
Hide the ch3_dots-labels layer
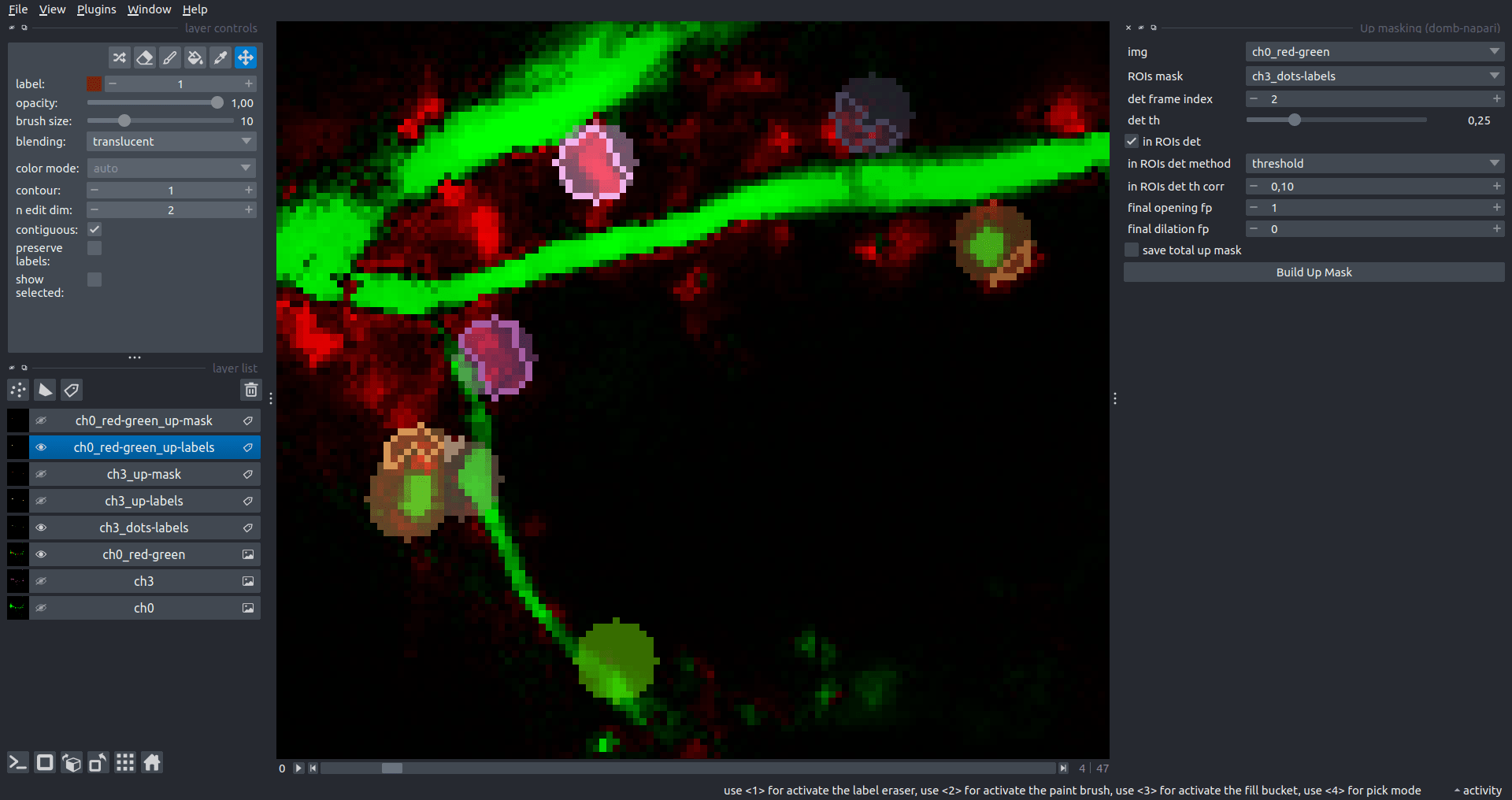41,528
